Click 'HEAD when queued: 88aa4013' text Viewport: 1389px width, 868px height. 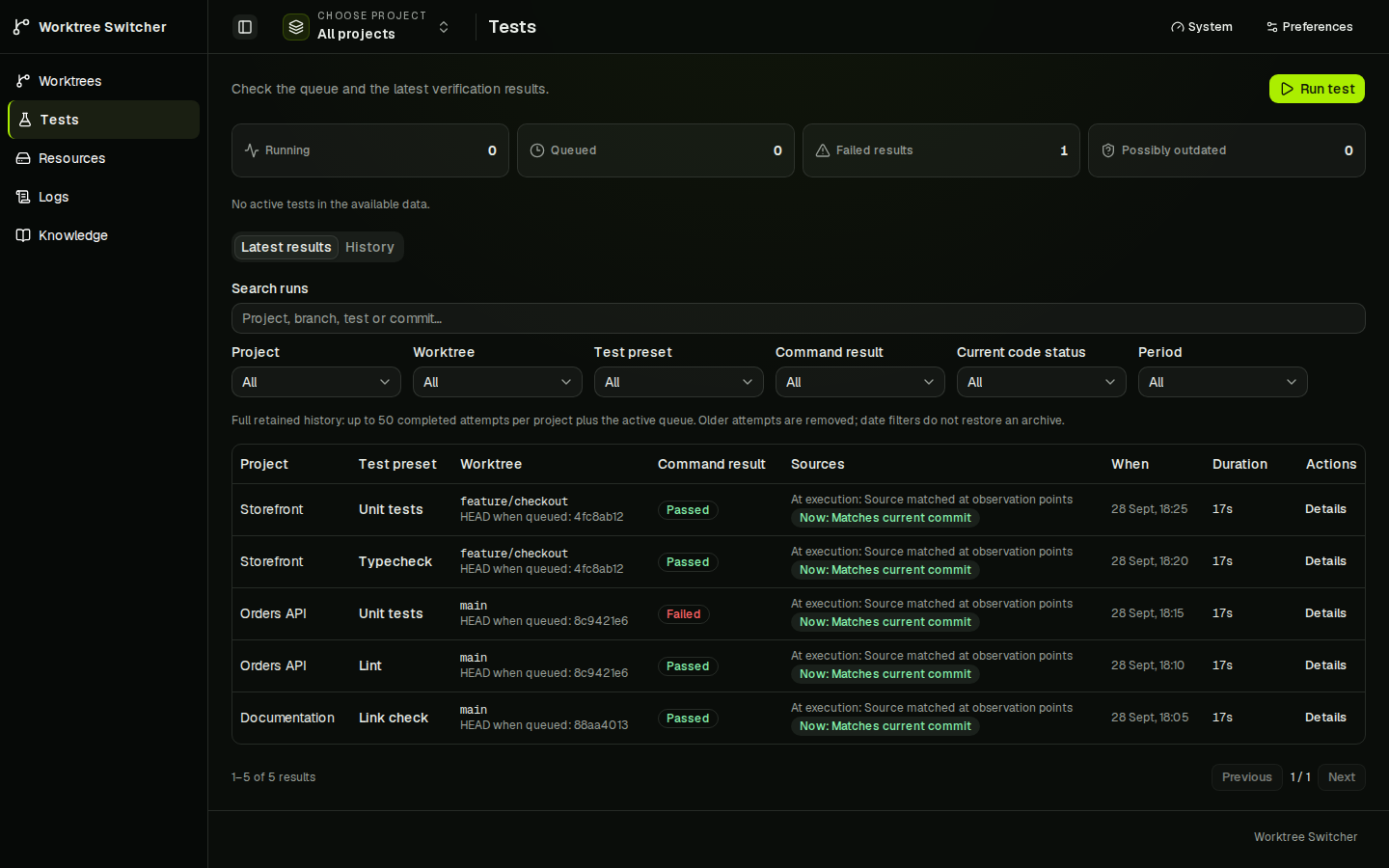(544, 725)
